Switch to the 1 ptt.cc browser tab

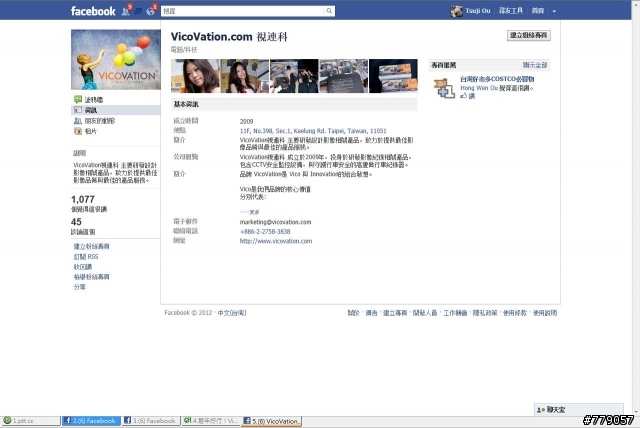pos(31,421)
